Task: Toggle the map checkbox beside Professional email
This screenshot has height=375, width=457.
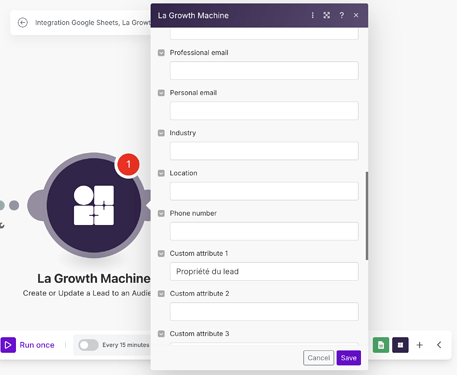Action: click(x=161, y=53)
